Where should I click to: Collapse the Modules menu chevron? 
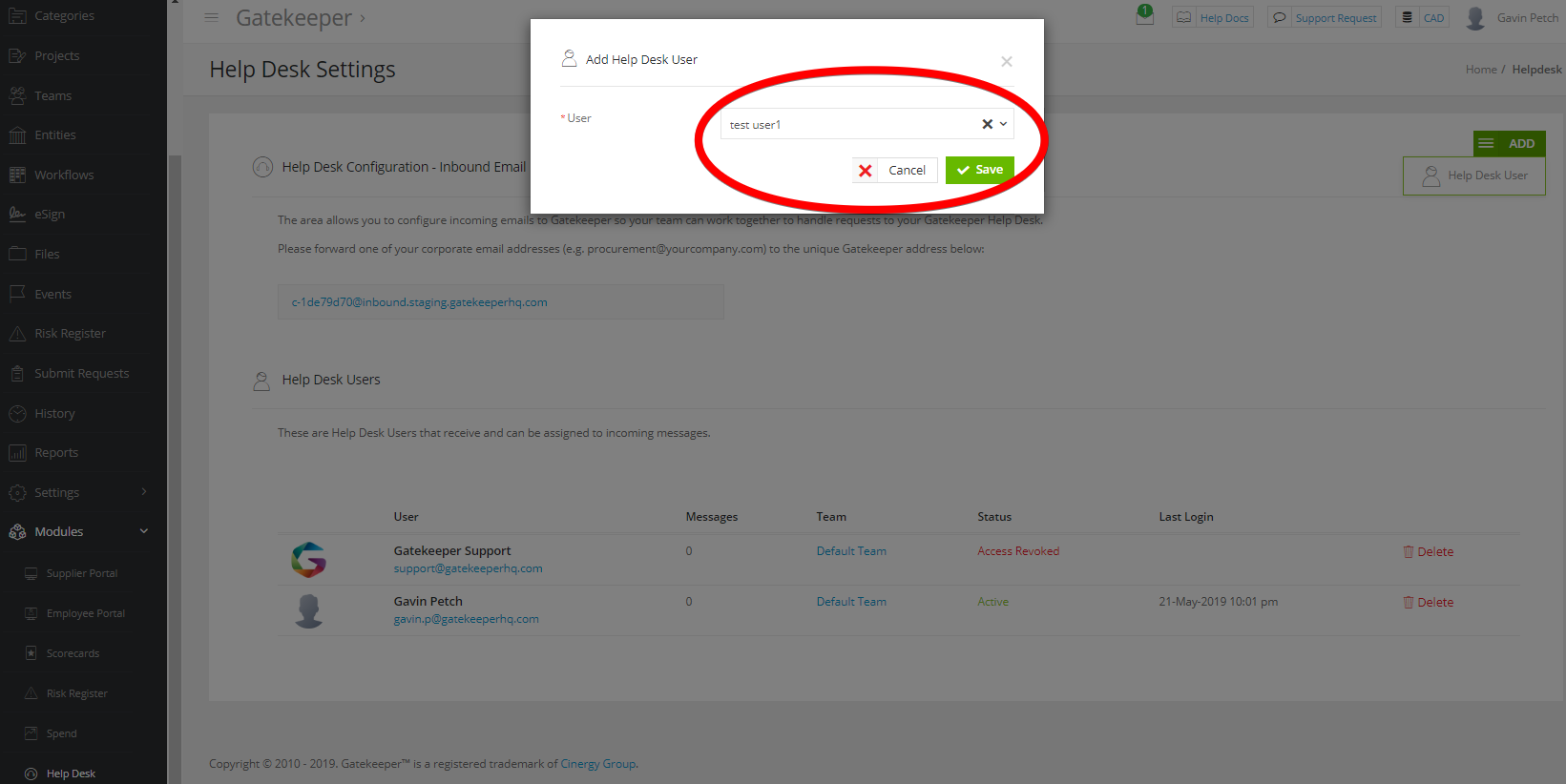144,531
